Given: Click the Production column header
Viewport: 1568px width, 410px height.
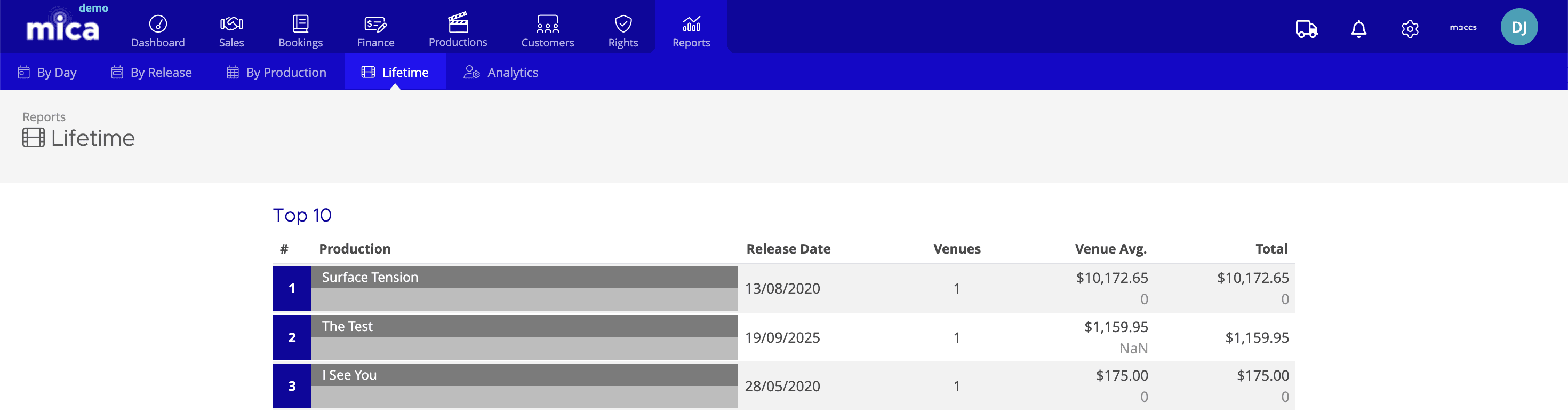Looking at the screenshot, I should [355, 249].
